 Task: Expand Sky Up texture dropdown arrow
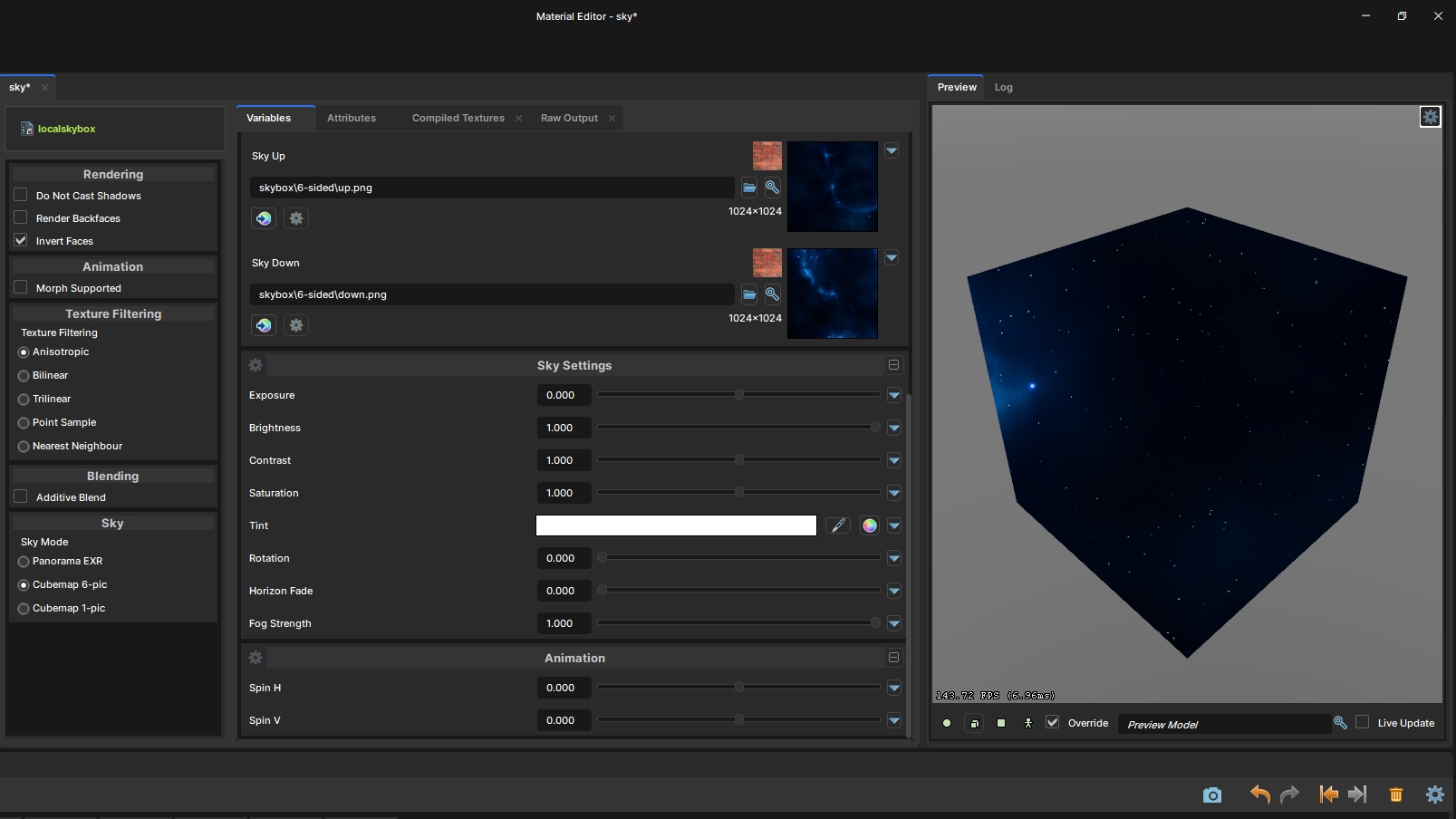(x=892, y=151)
